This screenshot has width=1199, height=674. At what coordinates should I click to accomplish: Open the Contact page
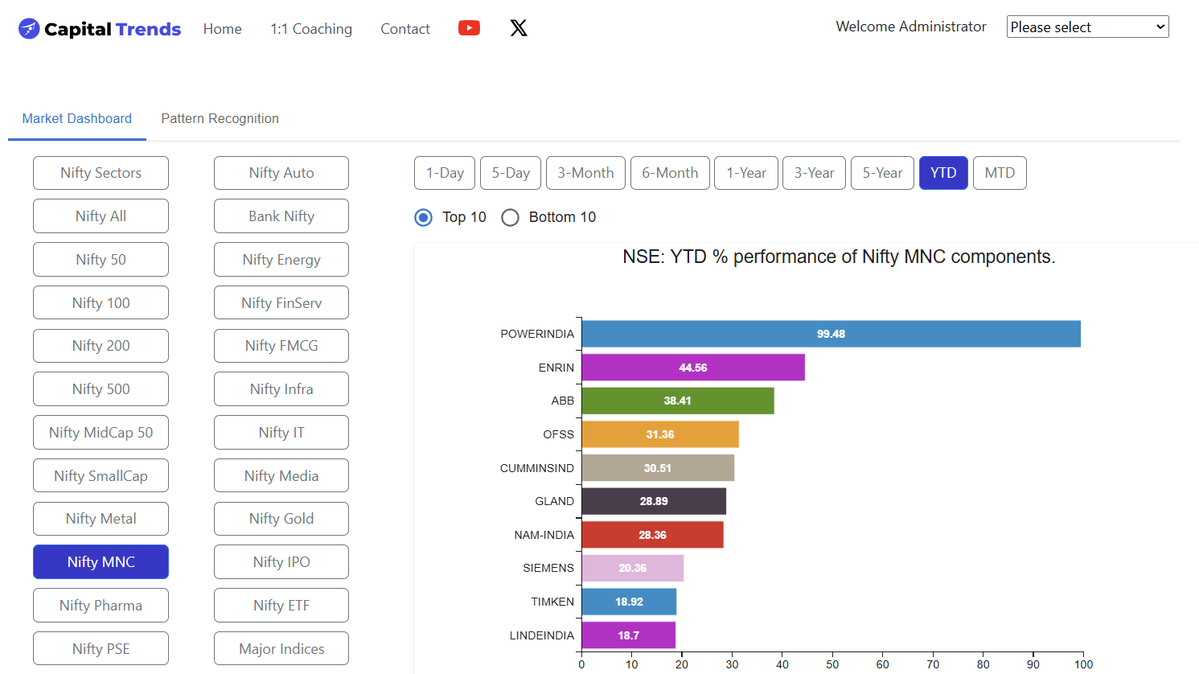coord(405,29)
